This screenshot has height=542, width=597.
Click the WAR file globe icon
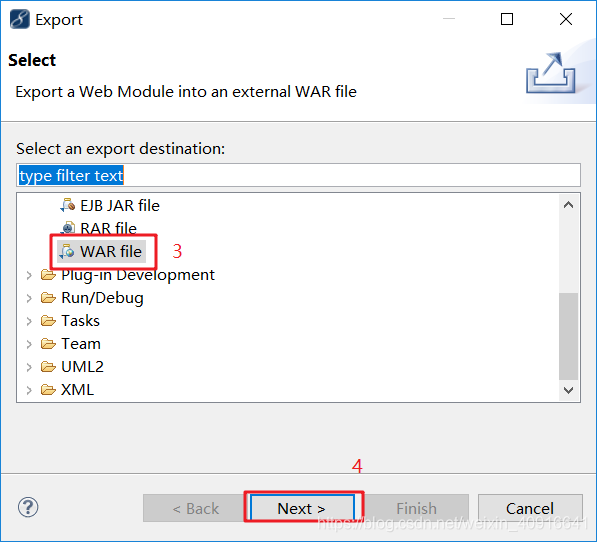[67, 252]
